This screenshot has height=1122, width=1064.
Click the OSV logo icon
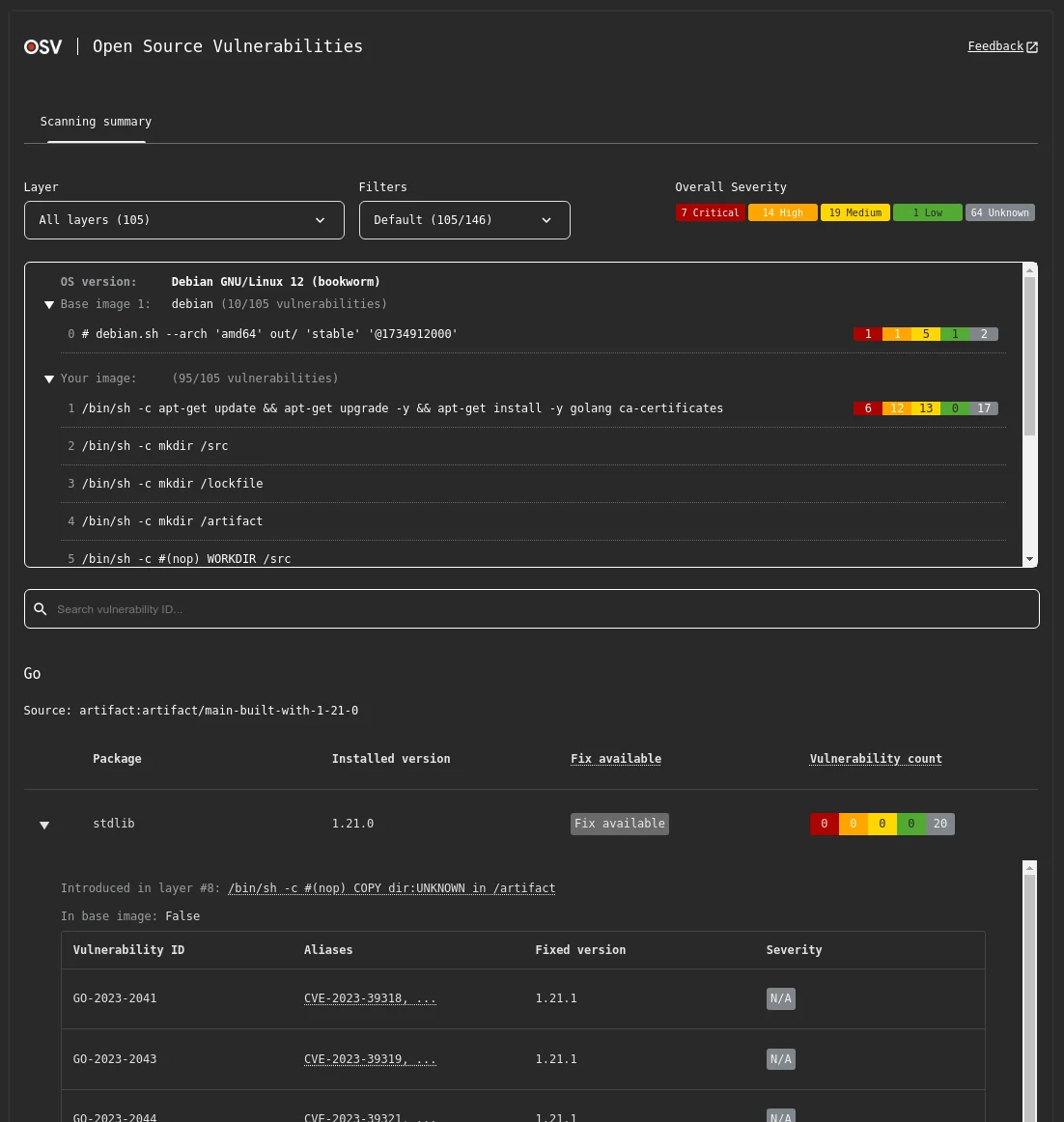pos(42,46)
